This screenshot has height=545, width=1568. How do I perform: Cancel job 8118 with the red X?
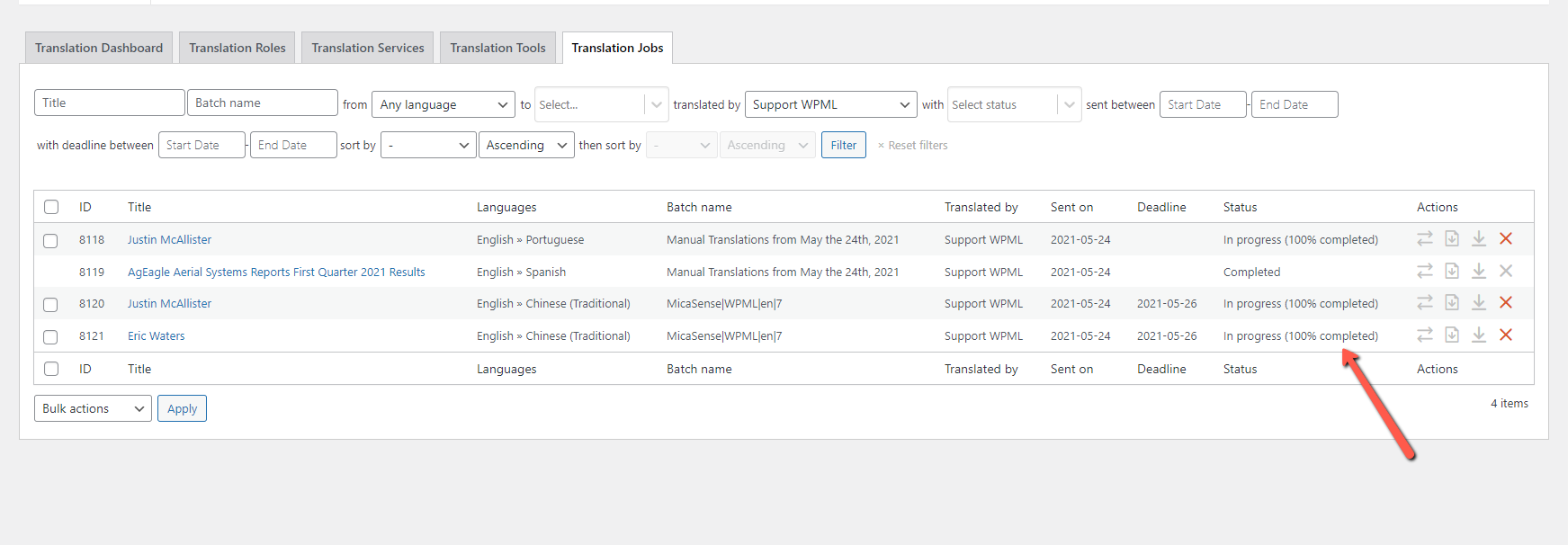click(1505, 238)
